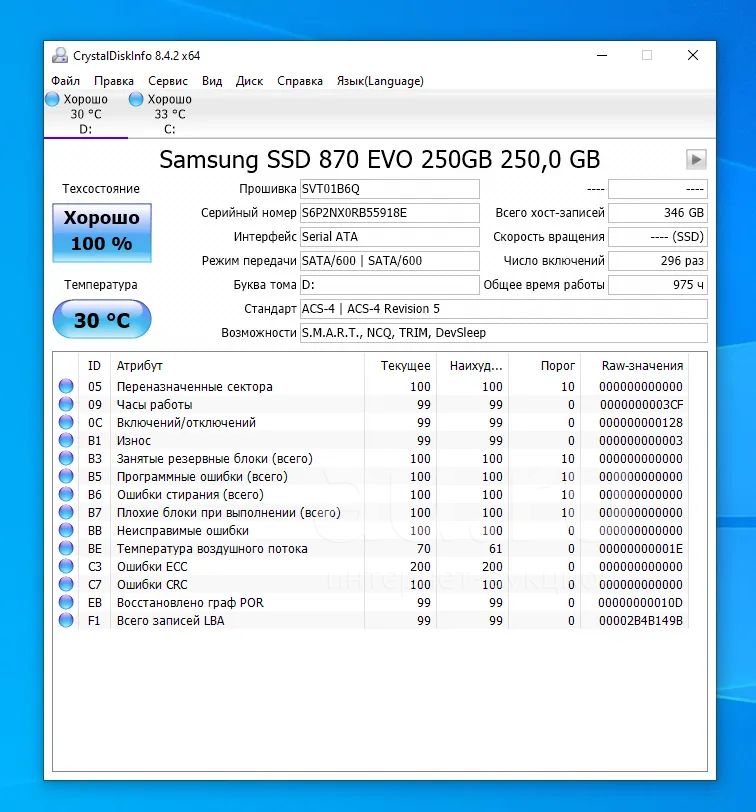Click status orb for Неисправимые ошибки row
This screenshot has width=756, height=812.
pyautogui.click(x=66, y=530)
